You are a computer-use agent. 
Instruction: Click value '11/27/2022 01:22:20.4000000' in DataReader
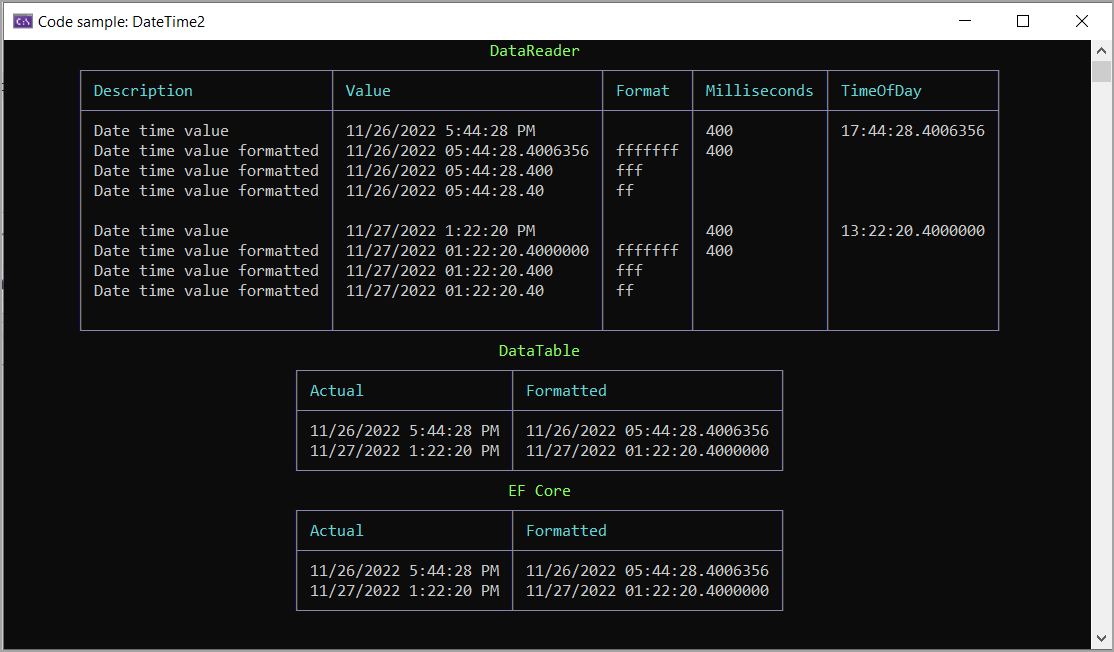click(x=467, y=251)
